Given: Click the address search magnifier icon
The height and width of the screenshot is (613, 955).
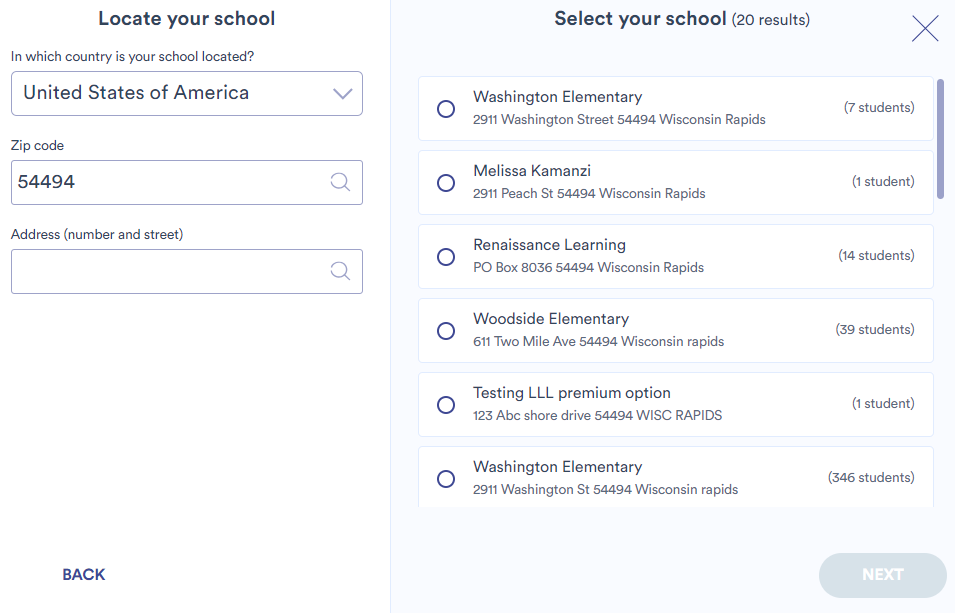Looking at the screenshot, I should [340, 271].
